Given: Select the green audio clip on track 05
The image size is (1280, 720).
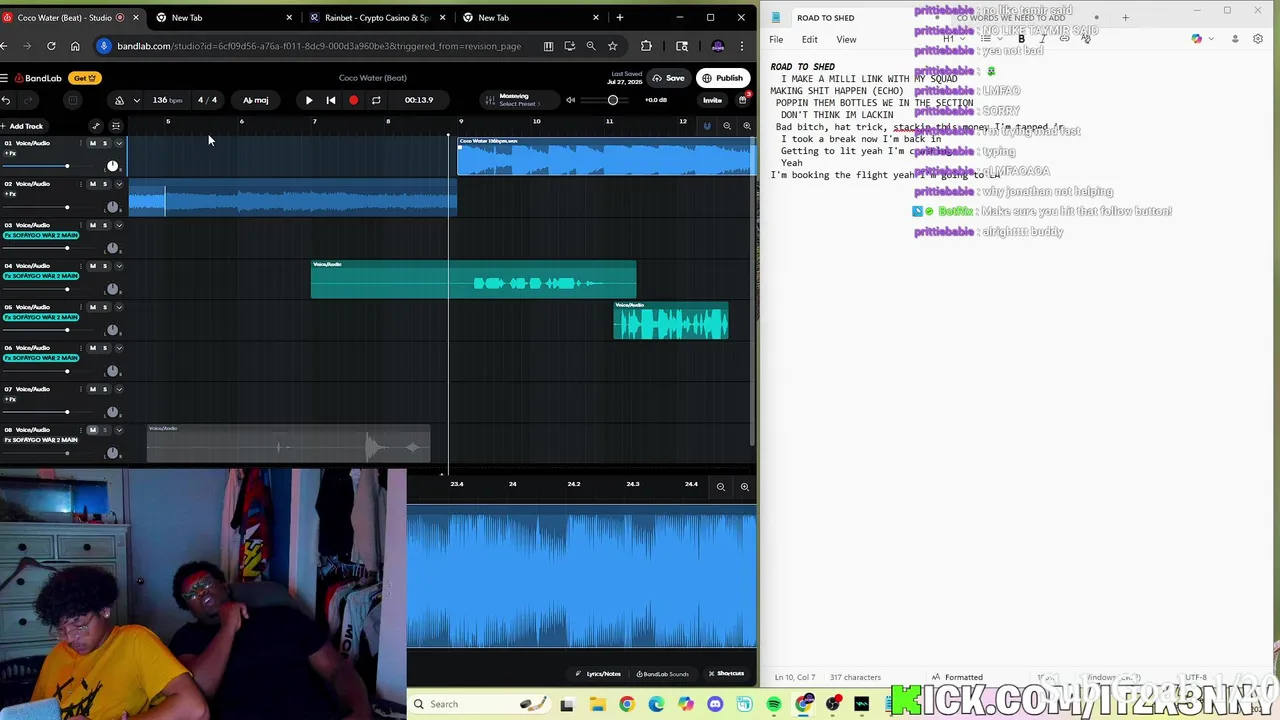Looking at the screenshot, I should (x=671, y=320).
